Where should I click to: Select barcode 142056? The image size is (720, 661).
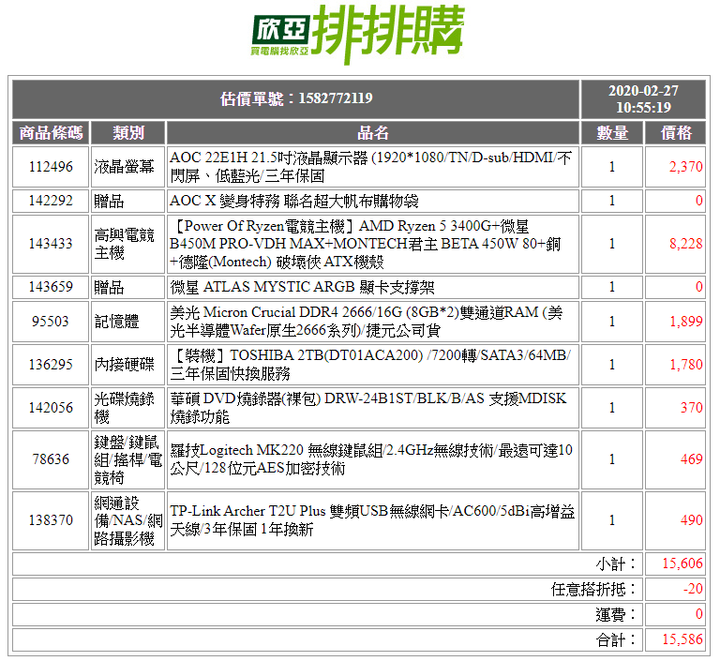pyautogui.click(x=51, y=408)
